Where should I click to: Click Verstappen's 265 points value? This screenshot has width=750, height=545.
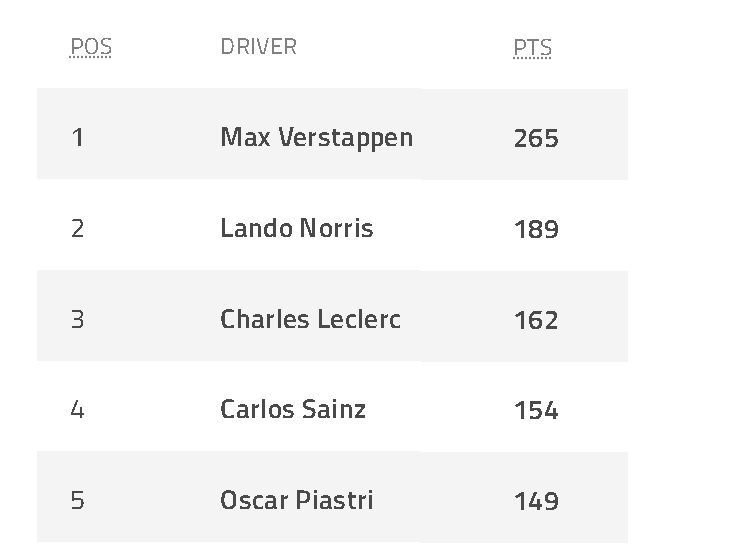[x=536, y=139]
